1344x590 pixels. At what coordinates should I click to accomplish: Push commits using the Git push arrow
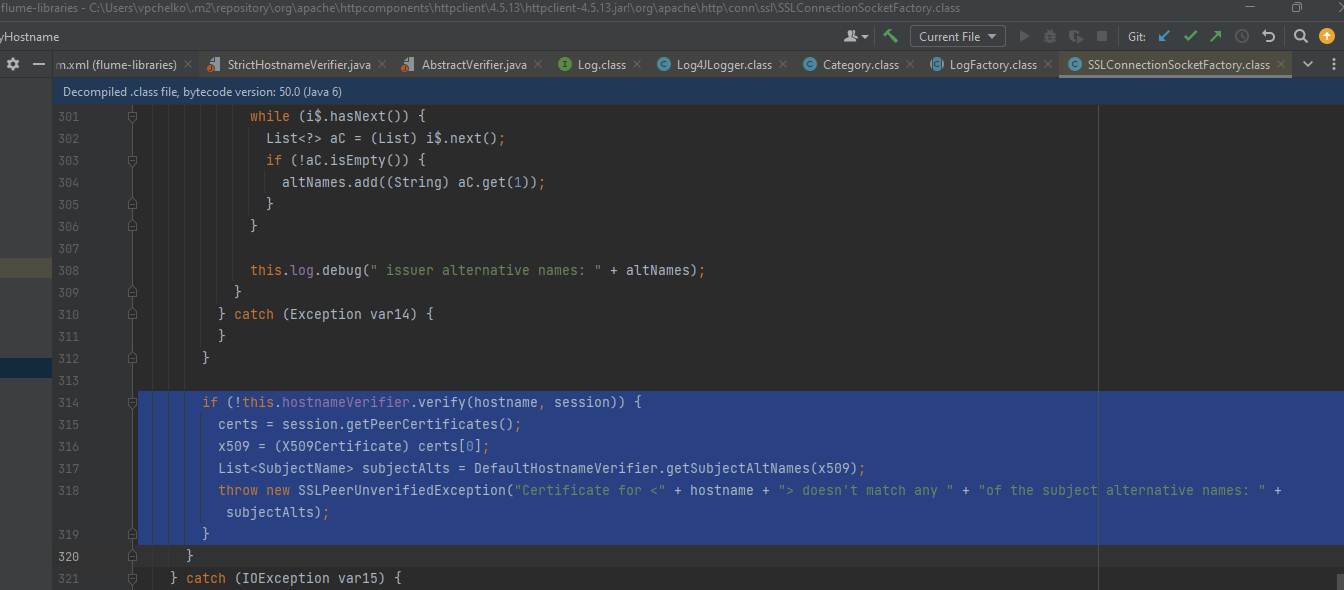pyautogui.click(x=1215, y=36)
